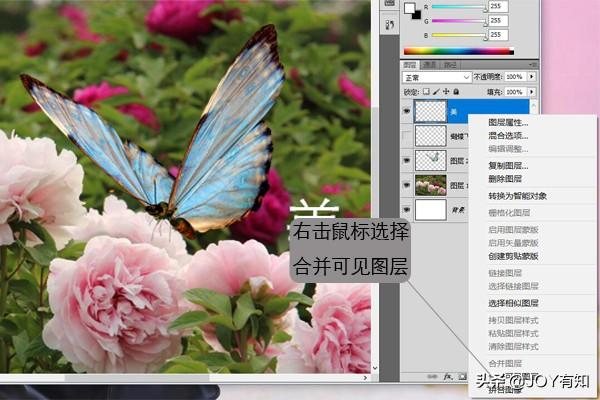The width and height of the screenshot is (600, 400).
Task: Click the butterfly thumbnail of 图层 2
Action: coord(431,160)
